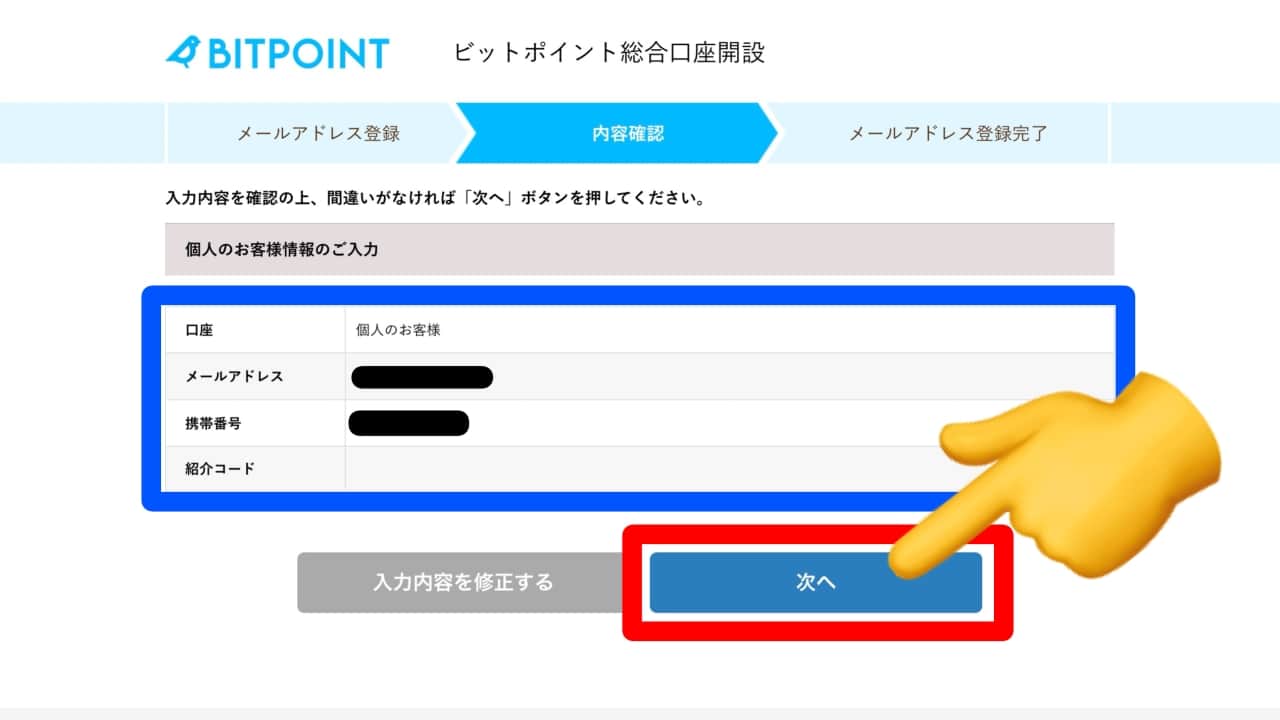
Task: Select the メールアドレス登録完了 step tab
Action: 948,133
